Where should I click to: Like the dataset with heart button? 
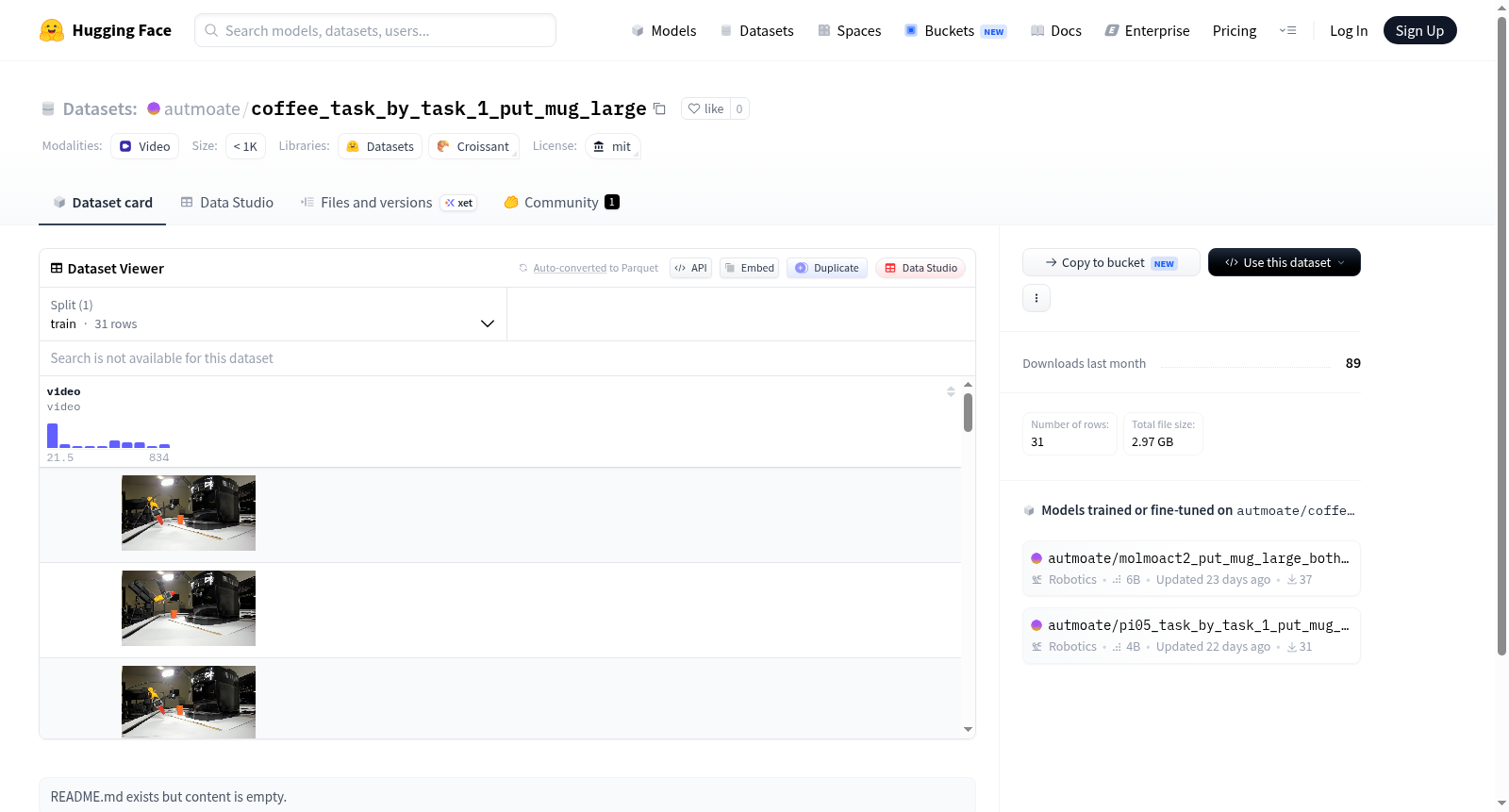(705, 108)
